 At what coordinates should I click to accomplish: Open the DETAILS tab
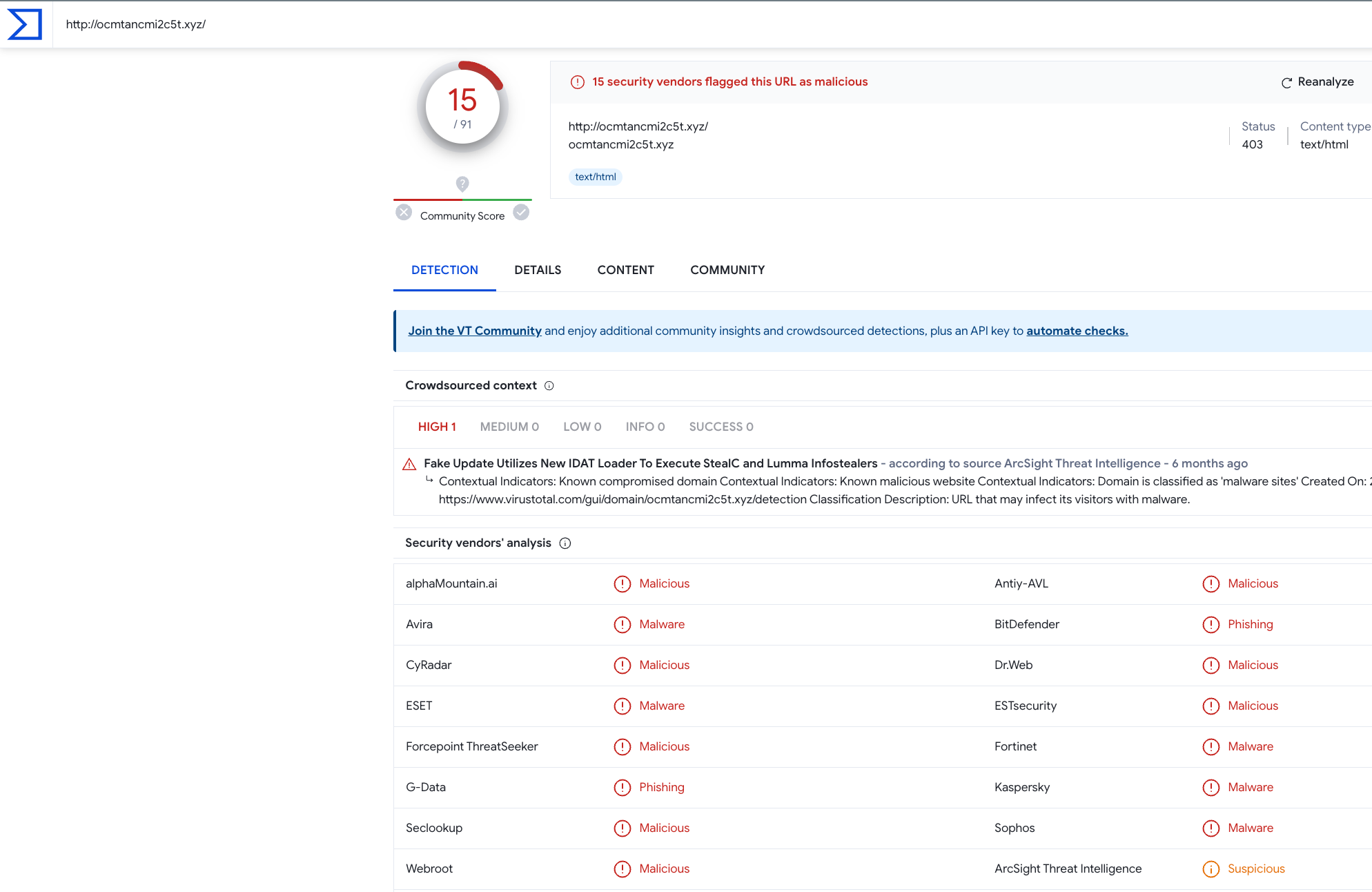pos(538,270)
